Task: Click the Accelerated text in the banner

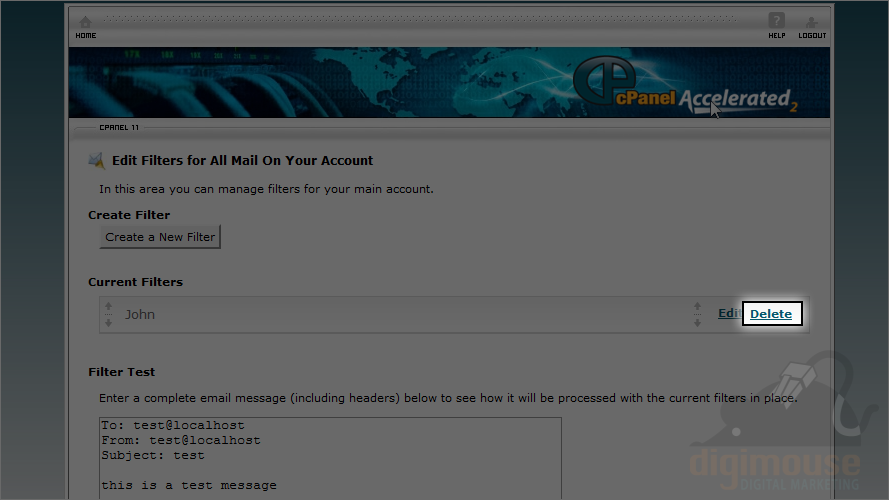Action: (734, 99)
